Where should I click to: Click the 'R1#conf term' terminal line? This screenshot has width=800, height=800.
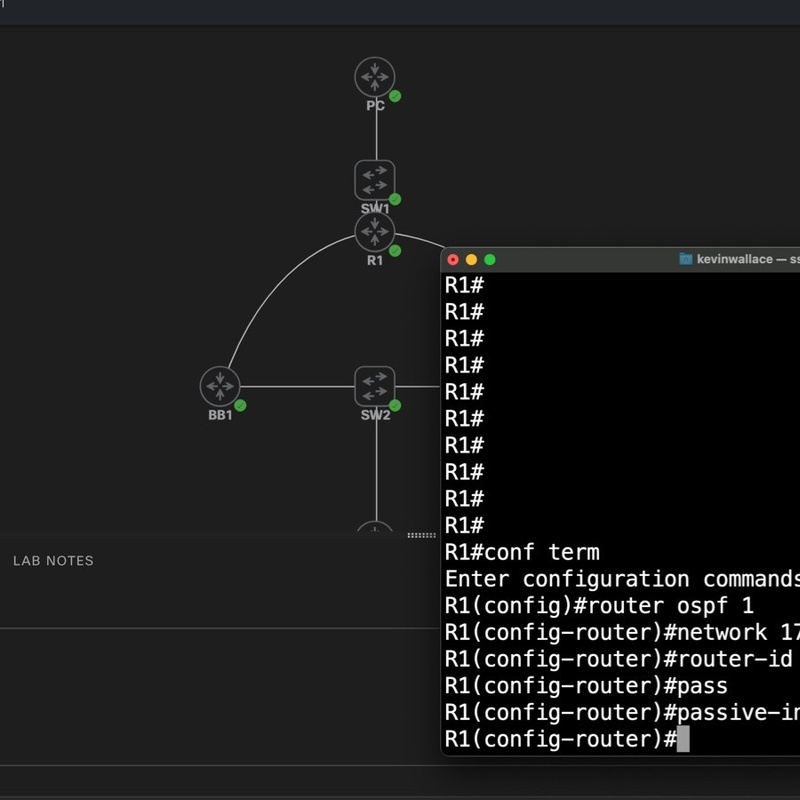point(522,552)
